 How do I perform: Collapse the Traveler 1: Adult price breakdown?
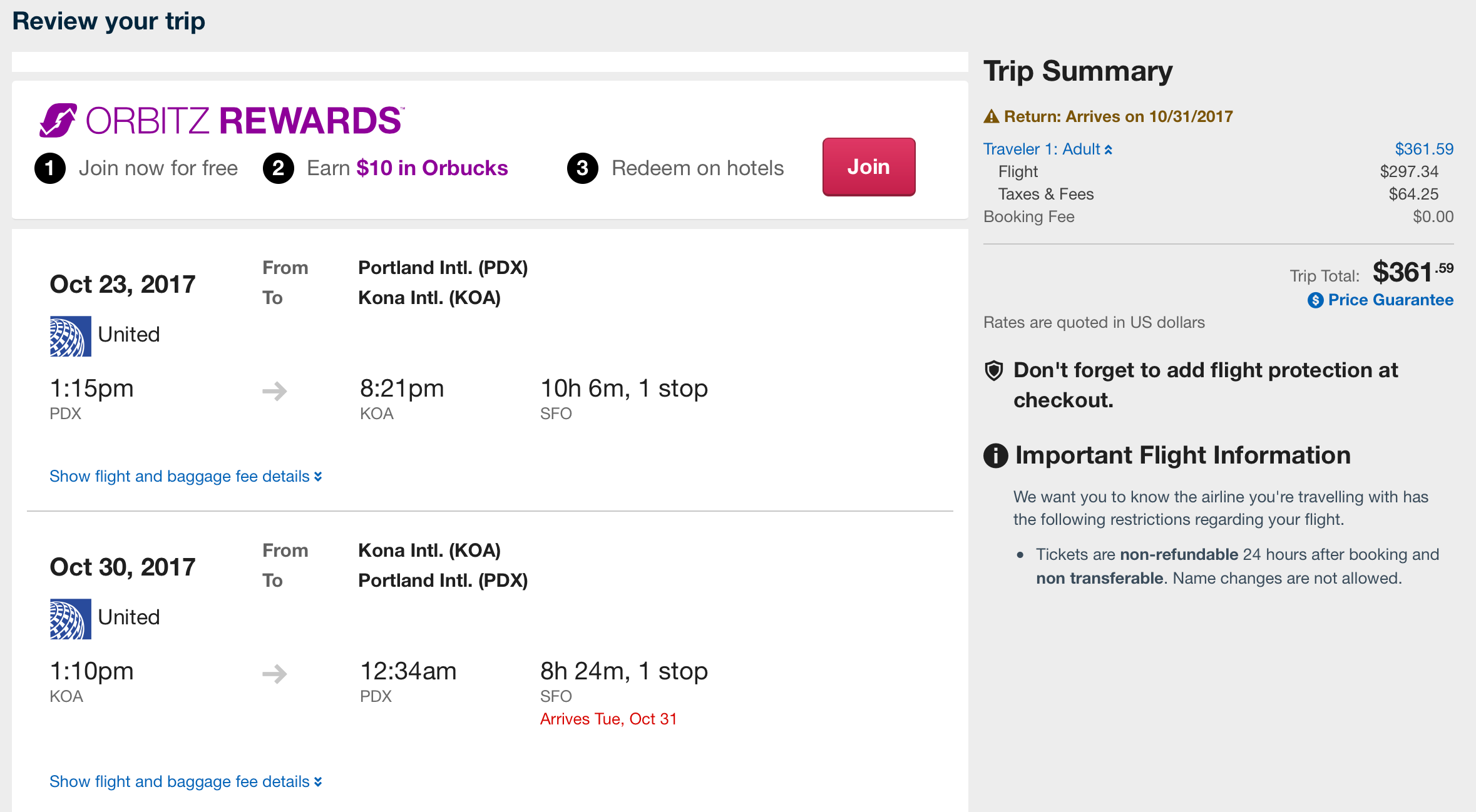click(x=1047, y=150)
